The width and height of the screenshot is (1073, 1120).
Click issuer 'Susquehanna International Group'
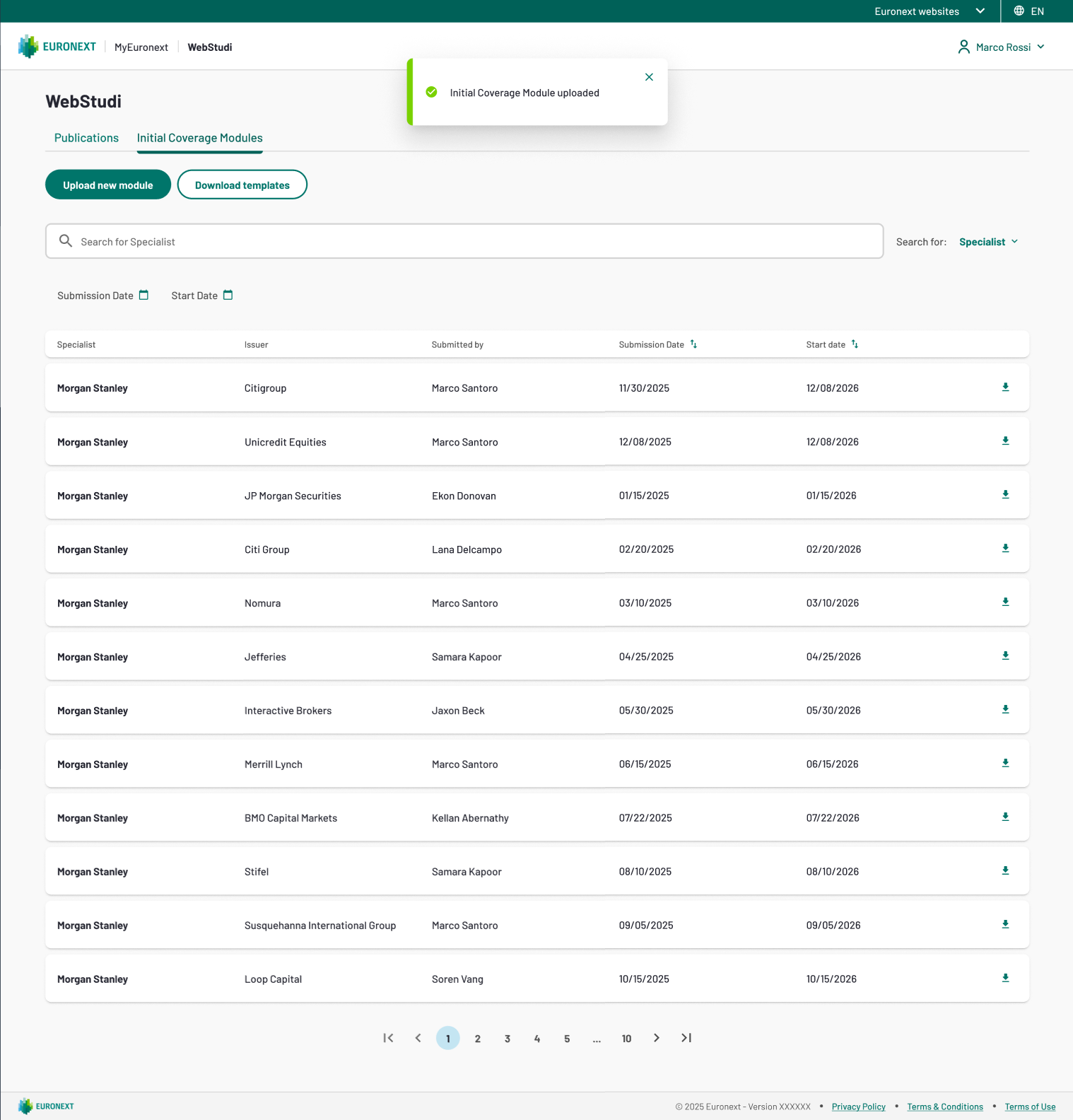click(320, 926)
